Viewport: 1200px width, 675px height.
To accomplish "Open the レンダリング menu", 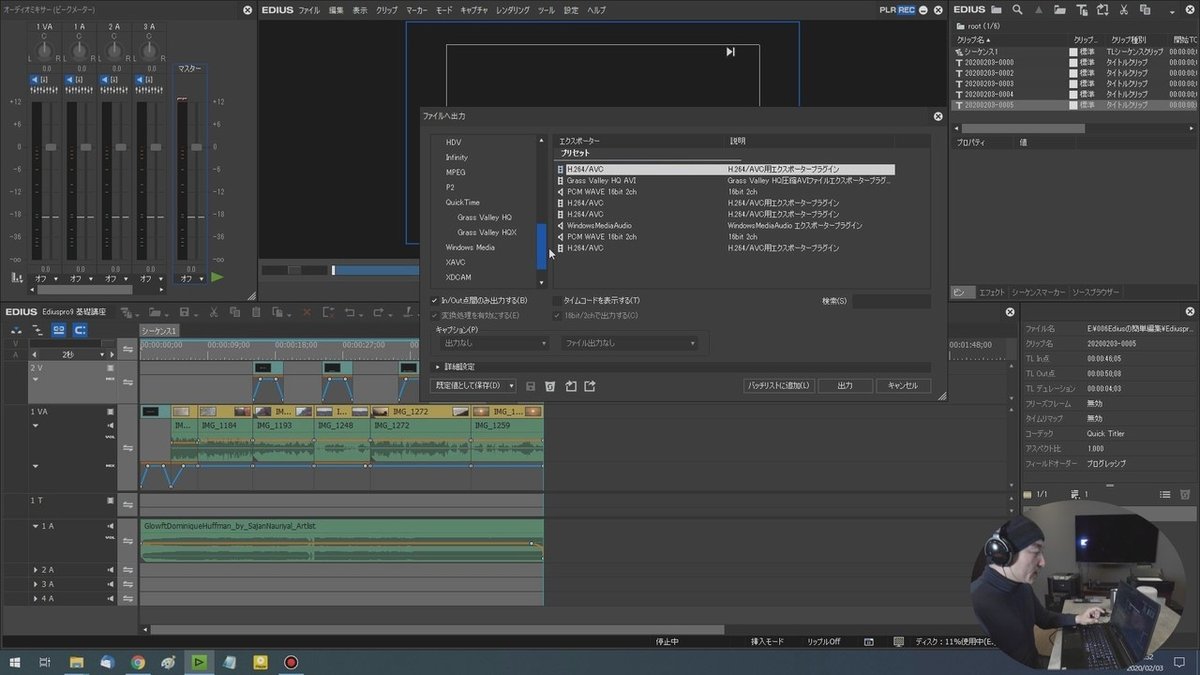I will (512, 10).
